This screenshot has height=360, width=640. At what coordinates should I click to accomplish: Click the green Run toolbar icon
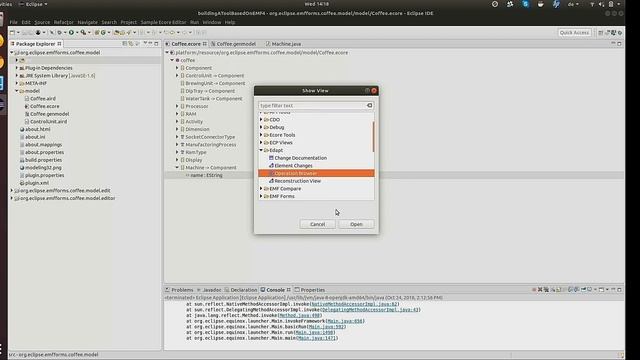point(71,32)
